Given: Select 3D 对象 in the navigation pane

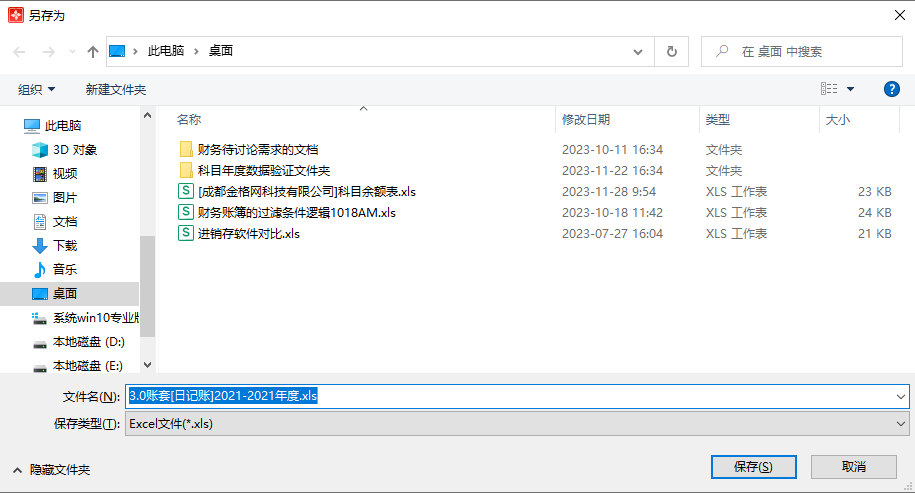Looking at the screenshot, I should 75,150.
